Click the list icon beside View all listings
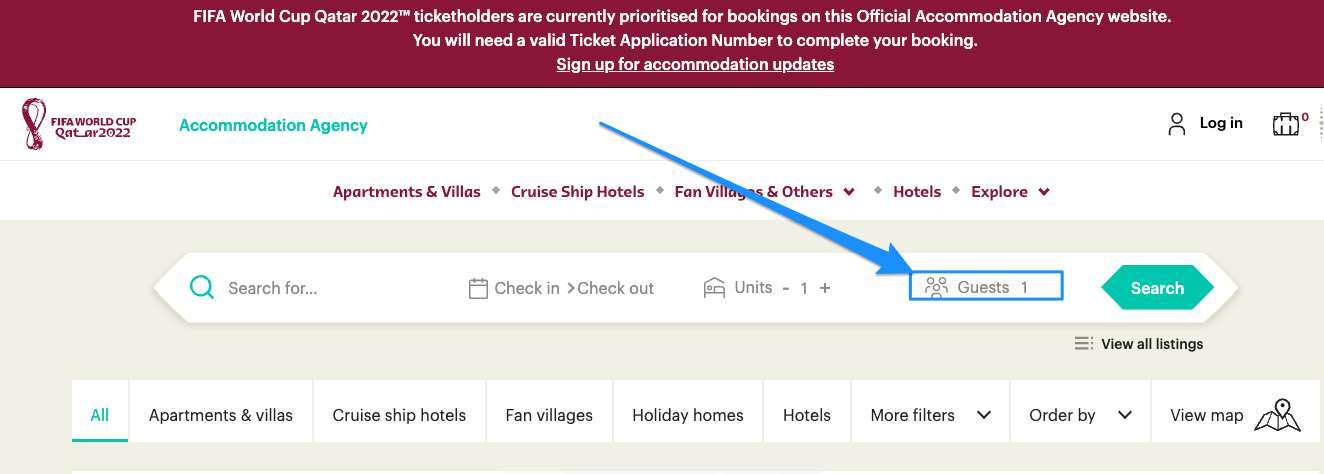Screen dimensions: 1324x474 (x=1084, y=344)
